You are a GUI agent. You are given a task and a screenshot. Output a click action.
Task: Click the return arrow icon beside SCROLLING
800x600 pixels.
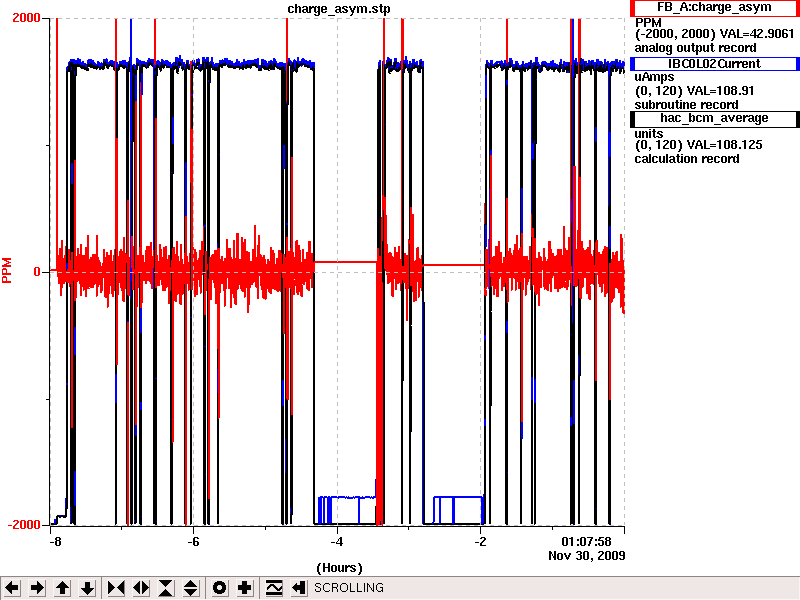(x=299, y=588)
